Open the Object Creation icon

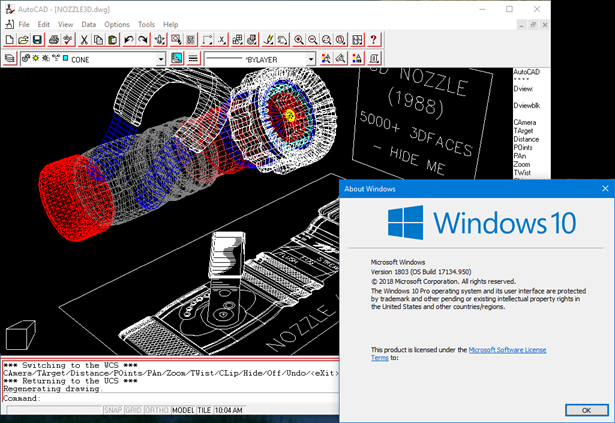[326, 59]
